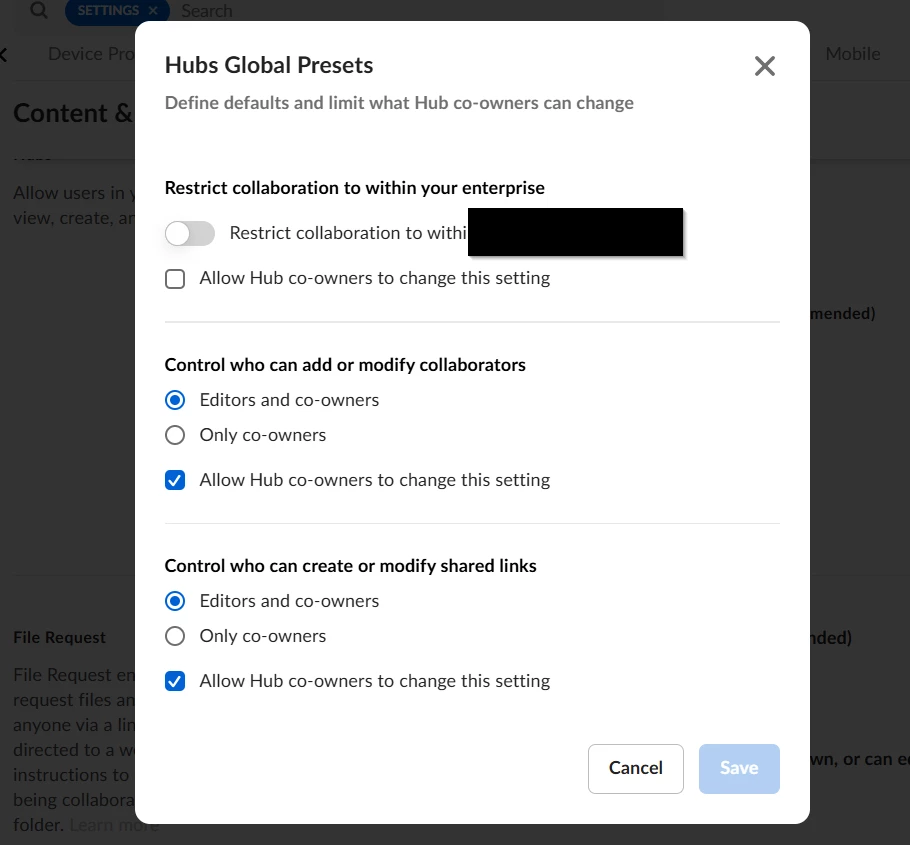The width and height of the screenshot is (910, 845).
Task: Click the 'Control who can add or modify collaborators' heading
Action: (x=345, y=364)
